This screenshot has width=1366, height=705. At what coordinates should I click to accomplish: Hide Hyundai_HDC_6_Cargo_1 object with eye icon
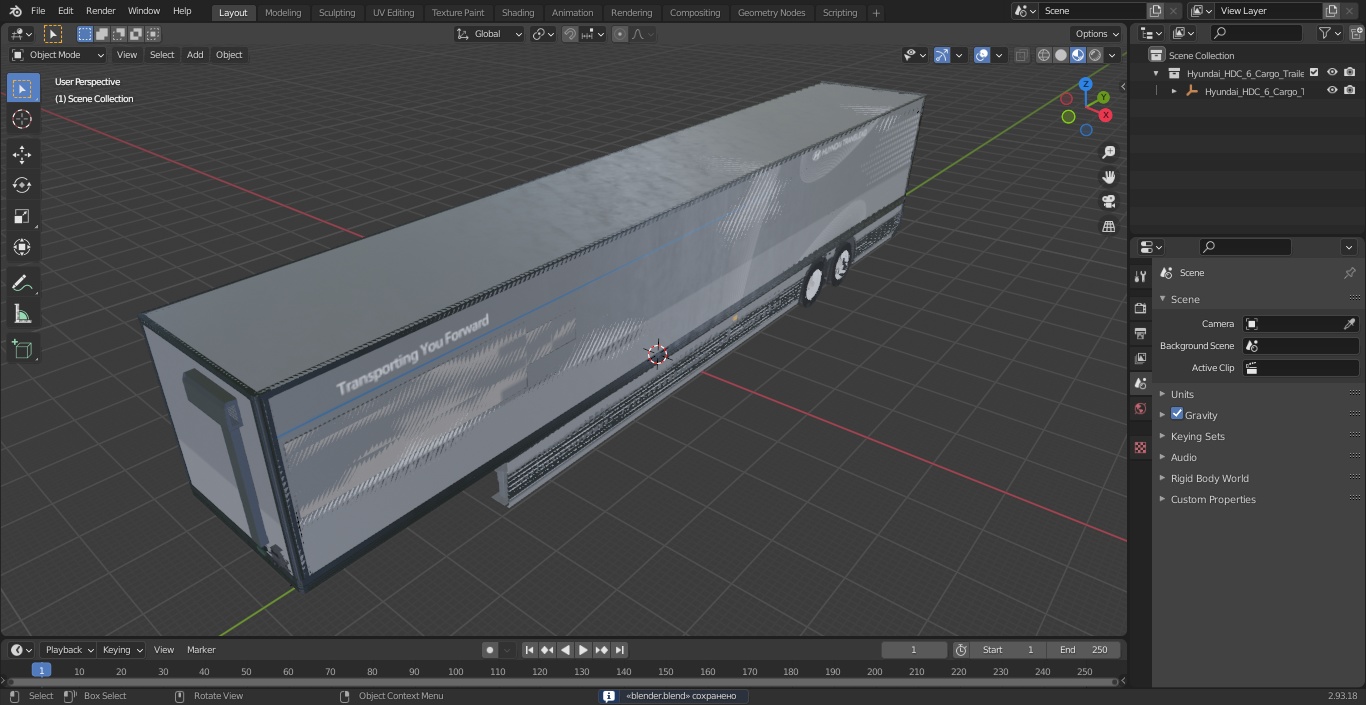(x=1332, y=91)
